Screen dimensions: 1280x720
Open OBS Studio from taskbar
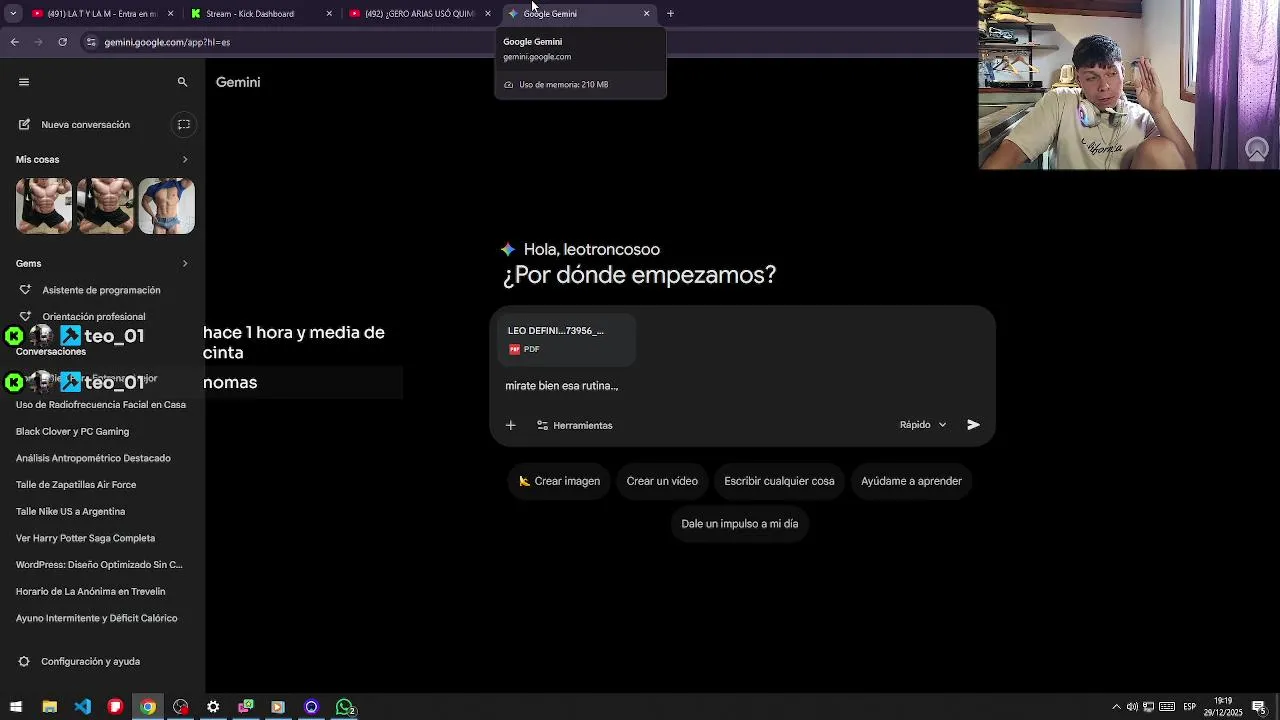click(180, 707)
